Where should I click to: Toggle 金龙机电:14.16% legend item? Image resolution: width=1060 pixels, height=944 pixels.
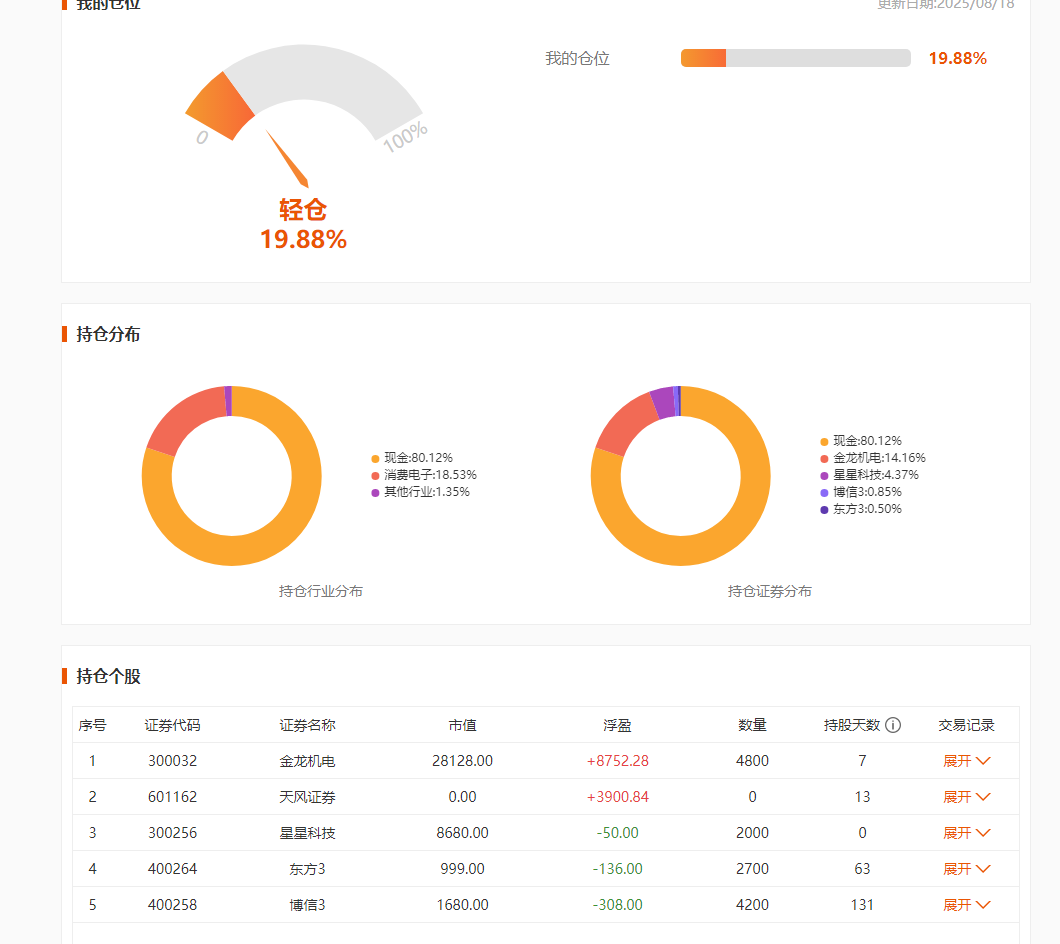click(x=873, y=458)
